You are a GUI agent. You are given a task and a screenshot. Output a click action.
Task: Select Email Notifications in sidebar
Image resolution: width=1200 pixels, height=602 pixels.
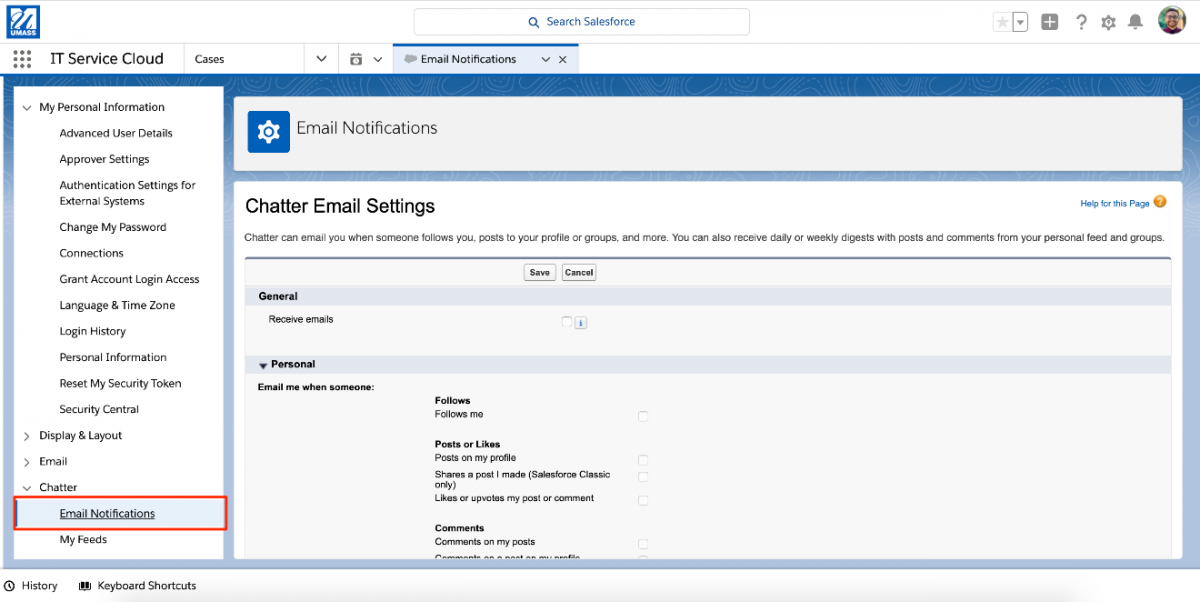[107, 513]
